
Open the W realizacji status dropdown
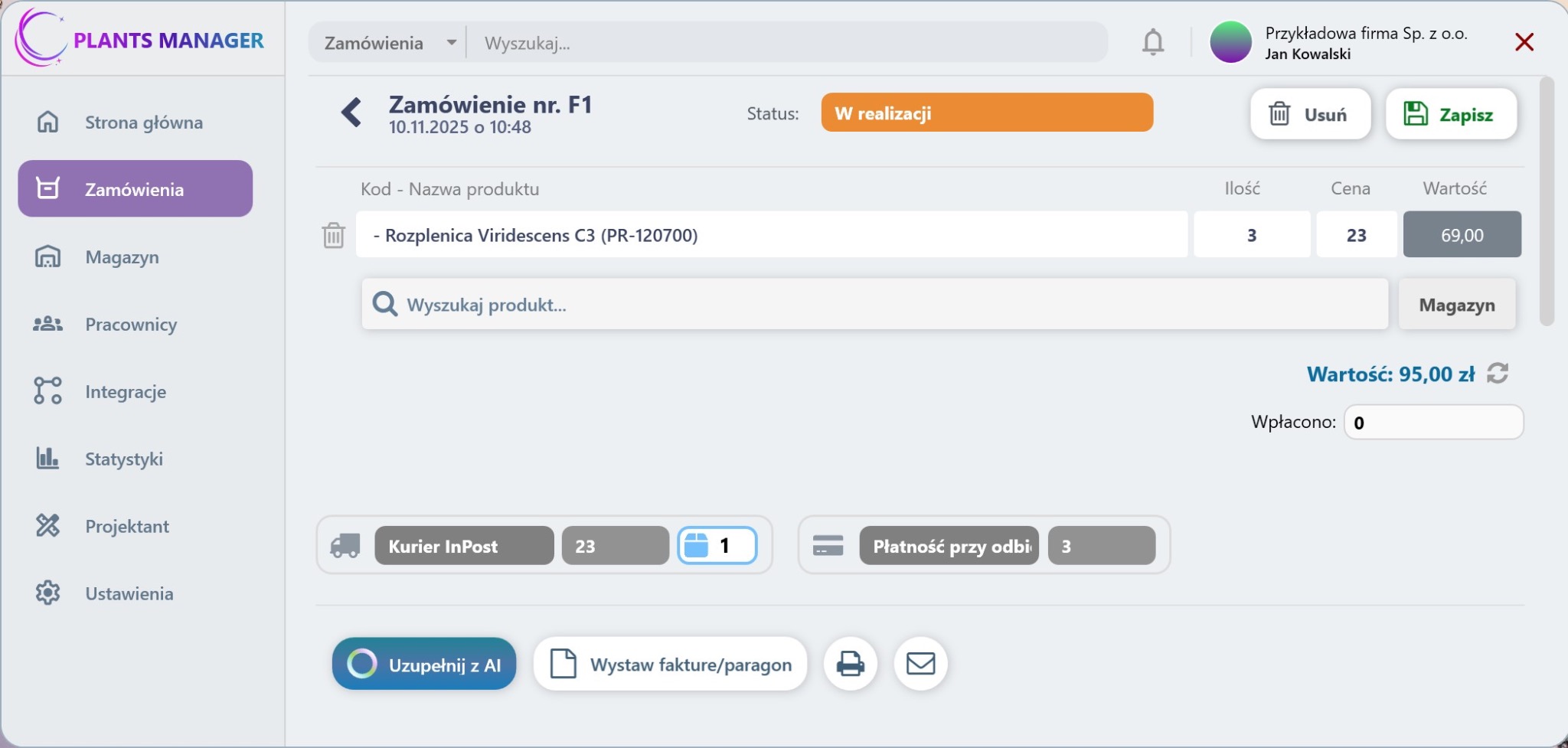986,113
